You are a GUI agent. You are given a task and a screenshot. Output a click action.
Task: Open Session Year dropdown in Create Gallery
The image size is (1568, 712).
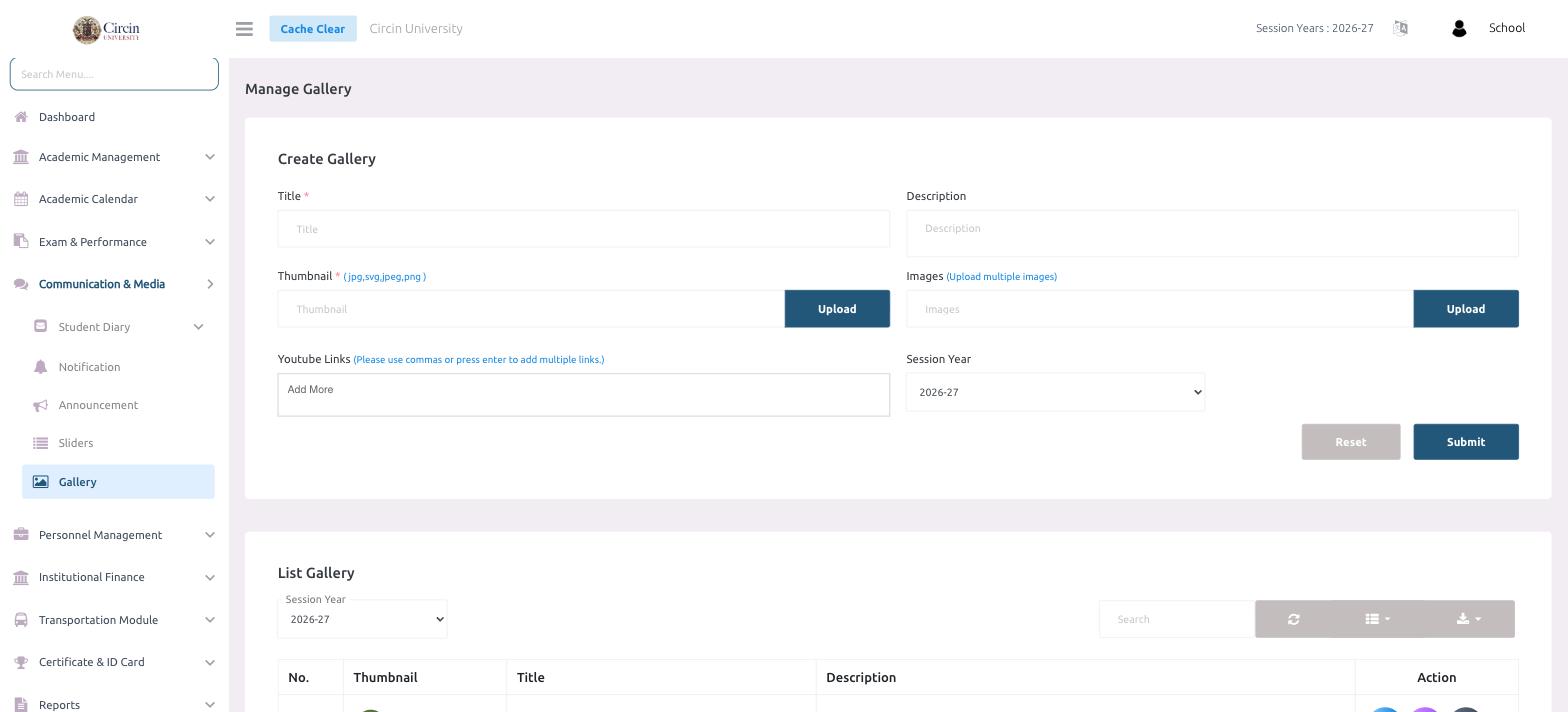coord(1055,392)
